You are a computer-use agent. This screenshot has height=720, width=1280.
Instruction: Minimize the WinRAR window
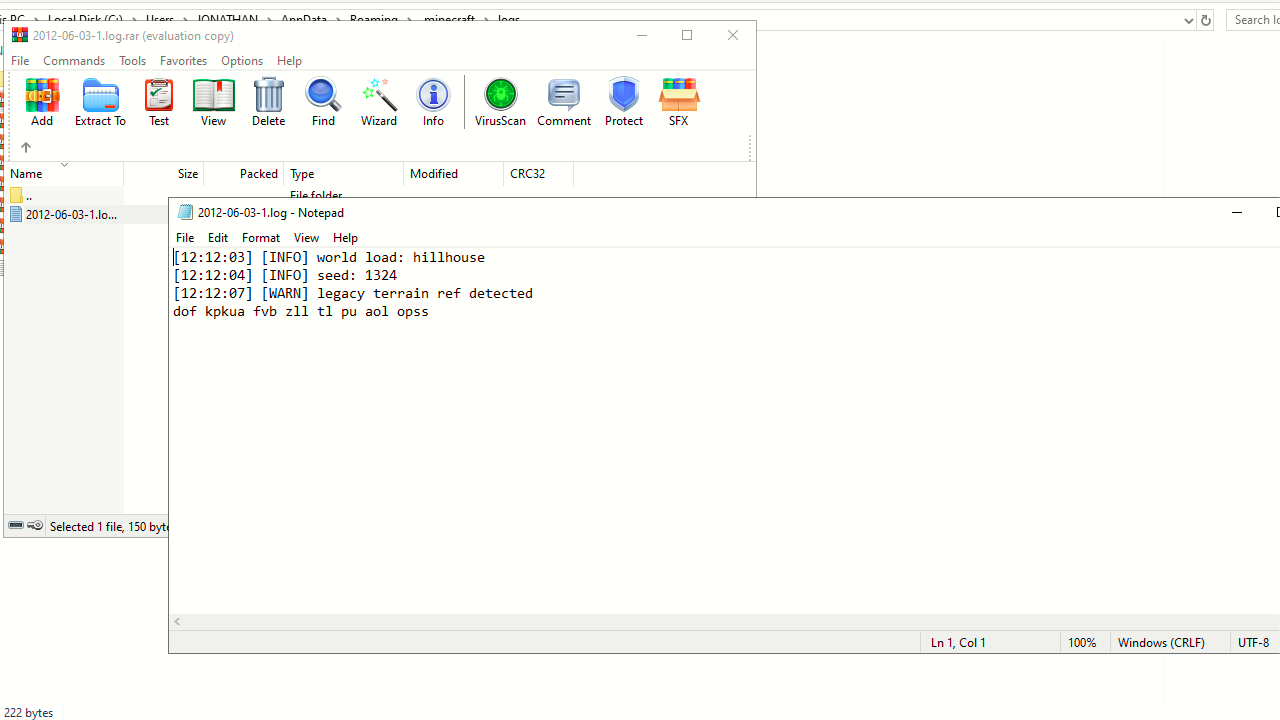(642, 35)
